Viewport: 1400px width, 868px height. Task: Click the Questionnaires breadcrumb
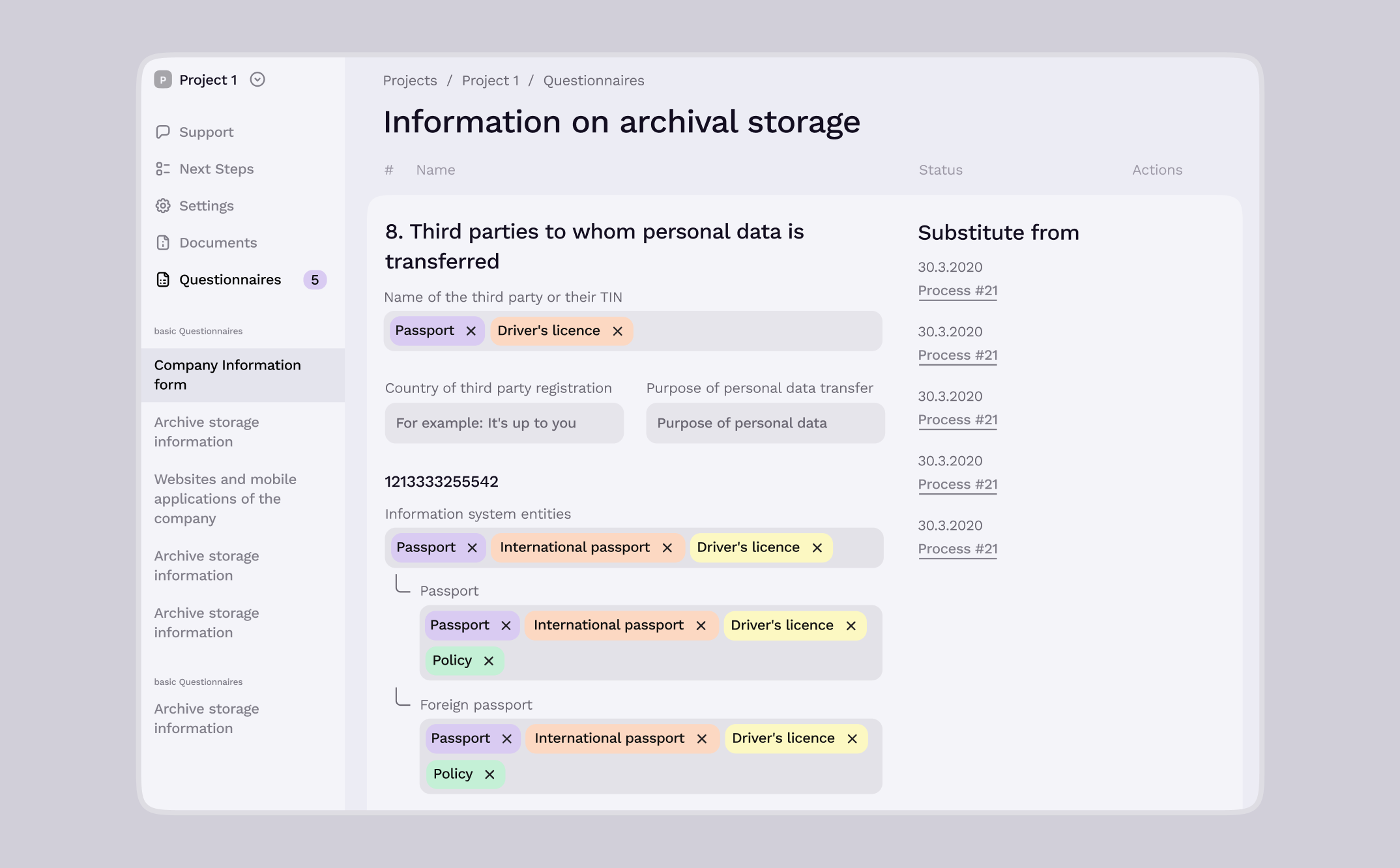(594, 80)
